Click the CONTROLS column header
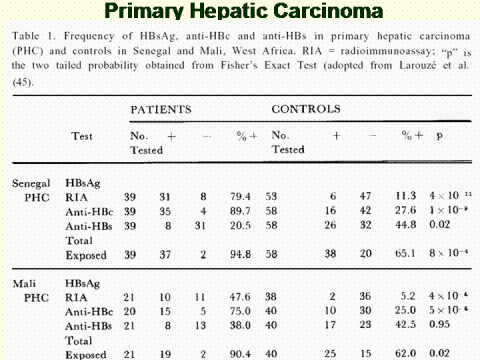Screen dimensions: 480x360 (306, 109)
